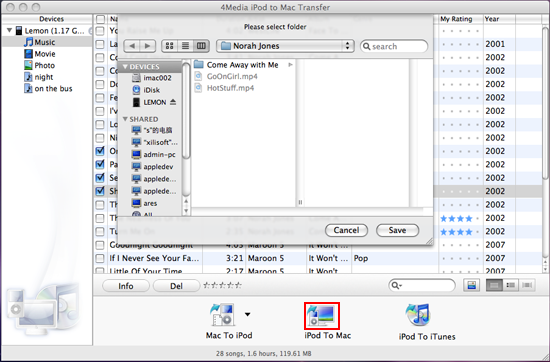Screen dimensions: 550x362
Task: Toggle the select-all checkbox in the header row
Action: point(100,19)
